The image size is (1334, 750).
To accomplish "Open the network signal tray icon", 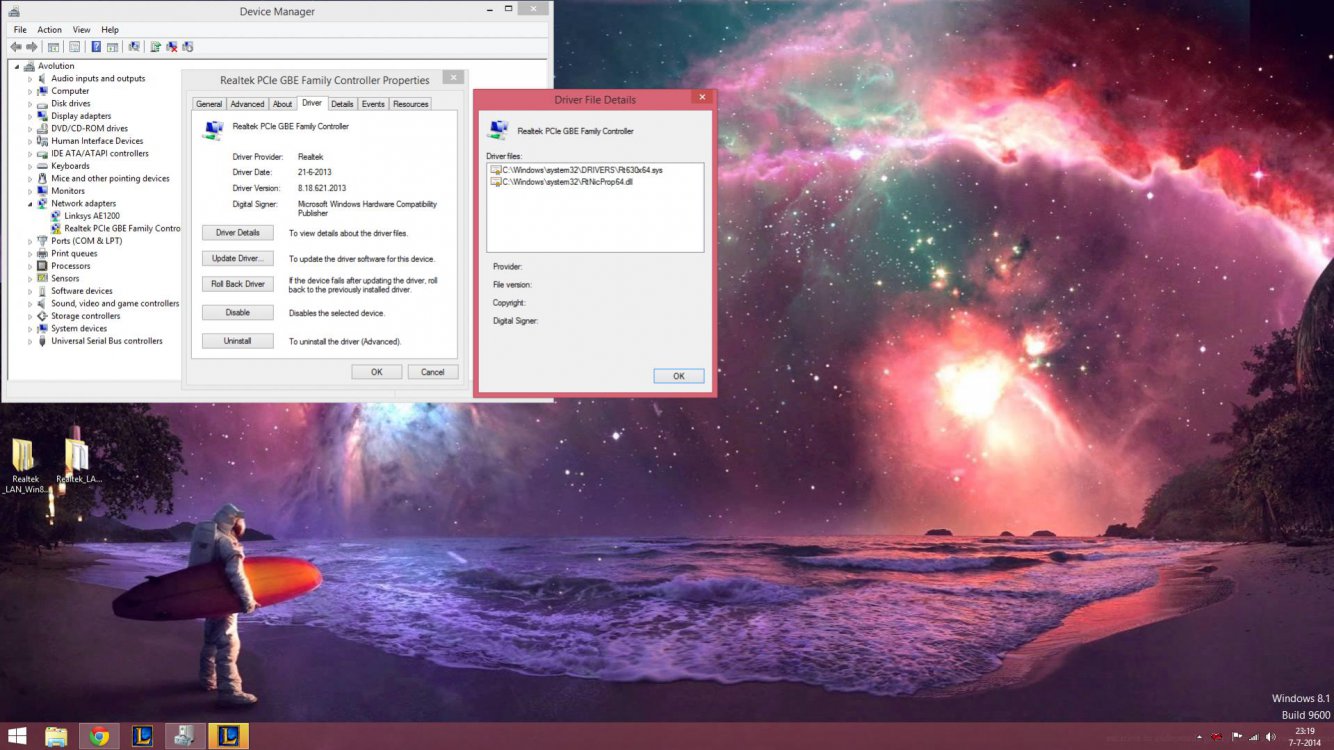I will coord(1253,737).
